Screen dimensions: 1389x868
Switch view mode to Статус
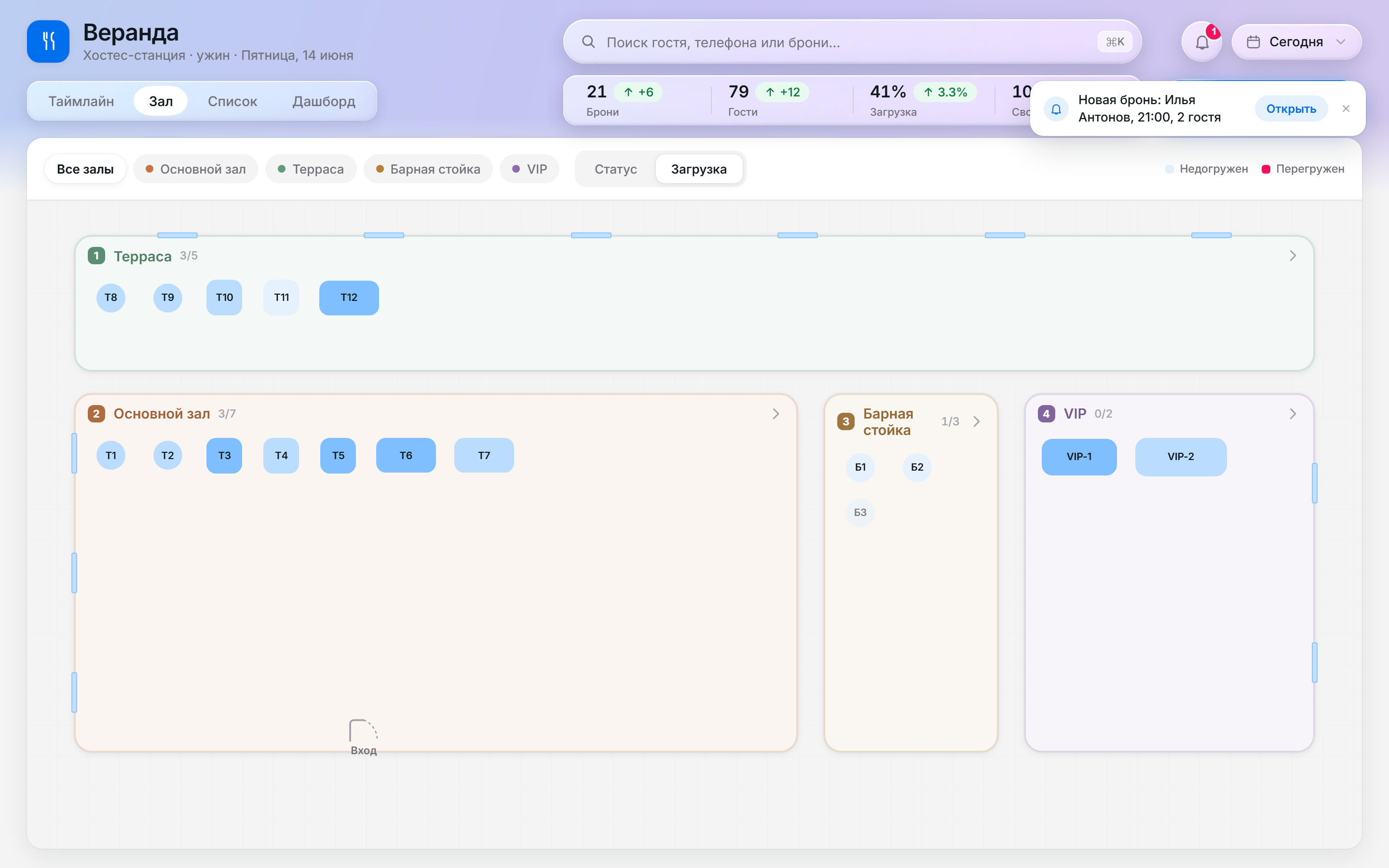click(x=615, y=169)
